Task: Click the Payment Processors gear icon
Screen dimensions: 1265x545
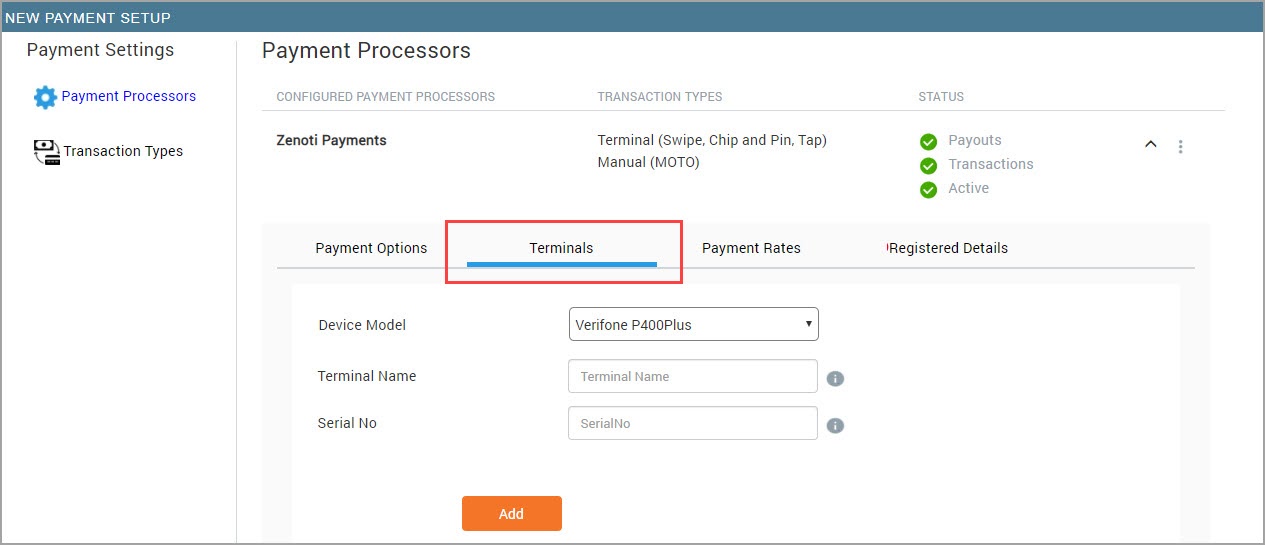Action: pyautogui.click(x=45, y=97)
